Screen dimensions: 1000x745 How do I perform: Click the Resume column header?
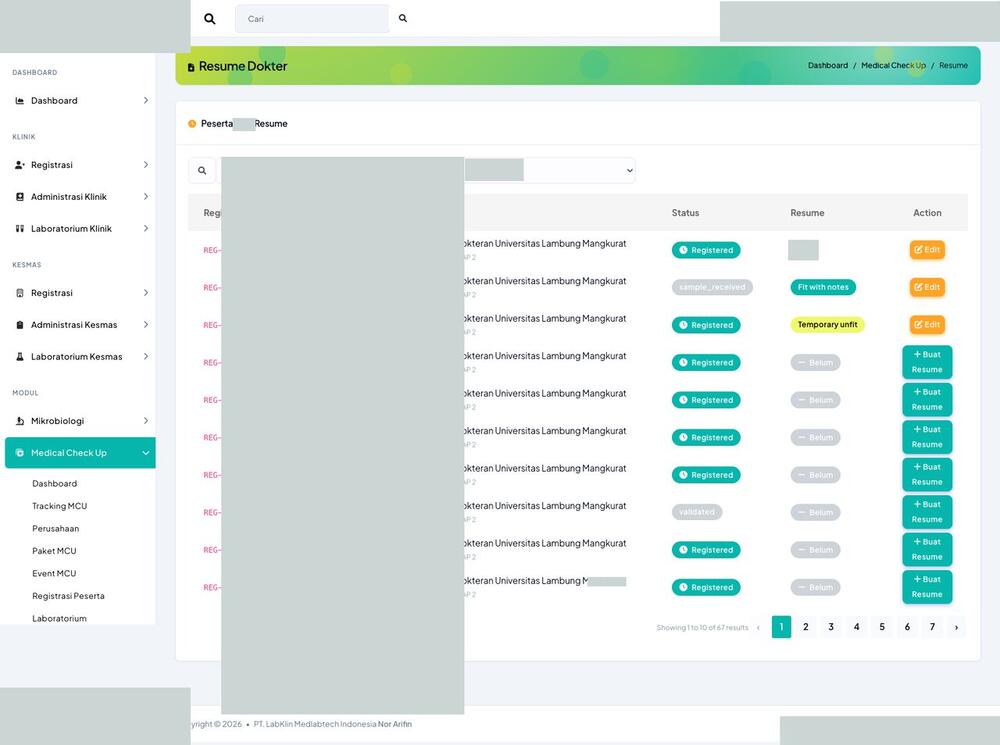(x=807, y=213)
